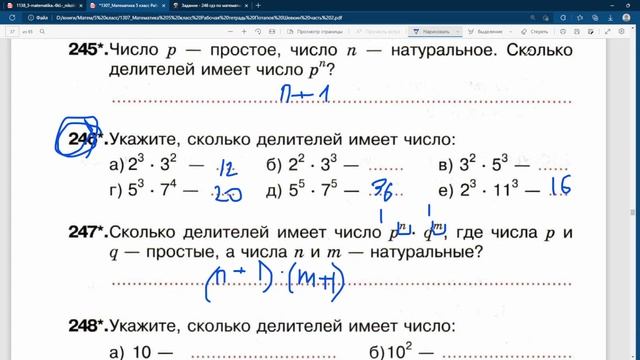The image size is (640, 360).
Task: Print the PDF document
Action: pyautogui.click(x=563, y=31)
